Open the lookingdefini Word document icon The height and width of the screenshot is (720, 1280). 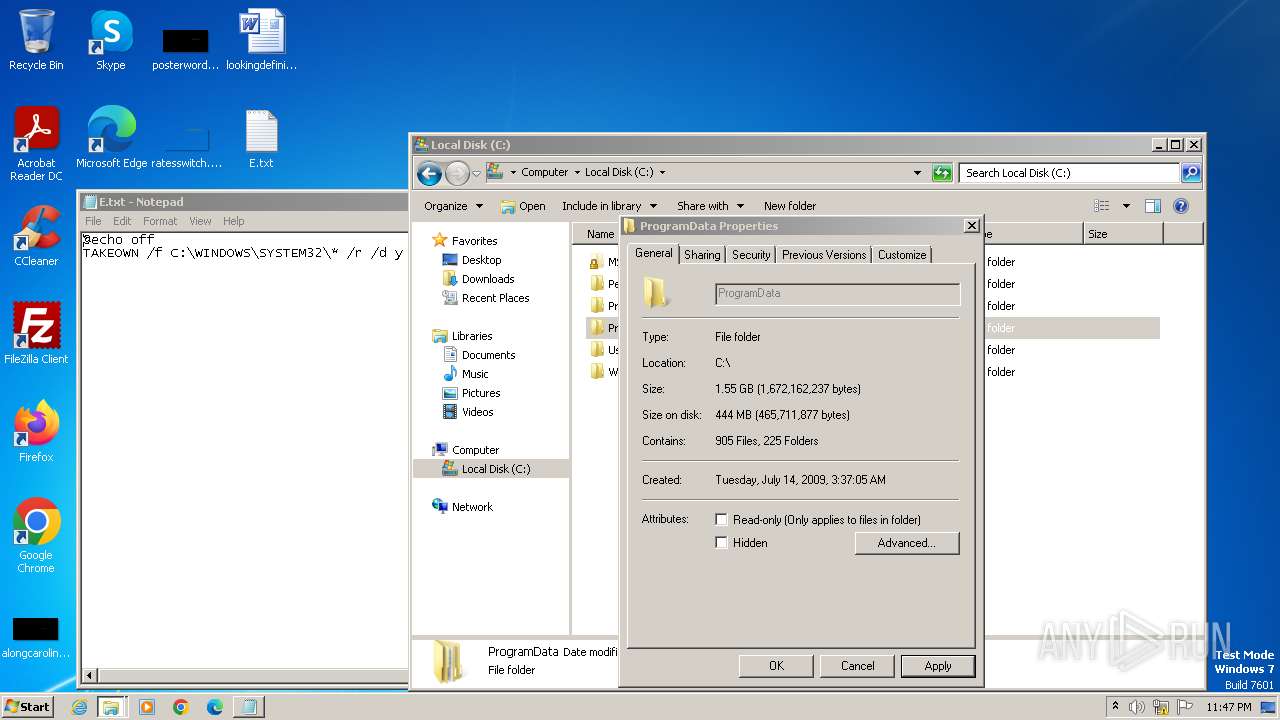(x=262, y=40)
